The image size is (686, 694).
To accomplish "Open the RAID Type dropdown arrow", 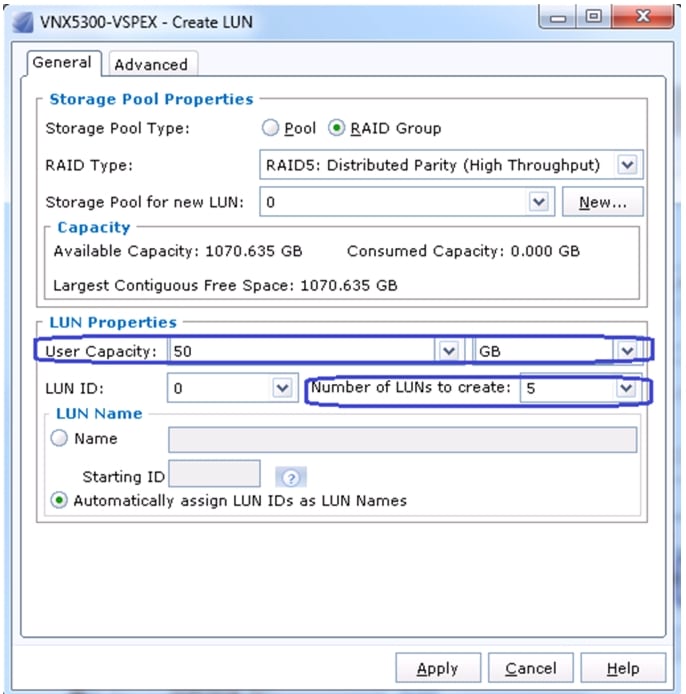I will [x=627, y=165].
